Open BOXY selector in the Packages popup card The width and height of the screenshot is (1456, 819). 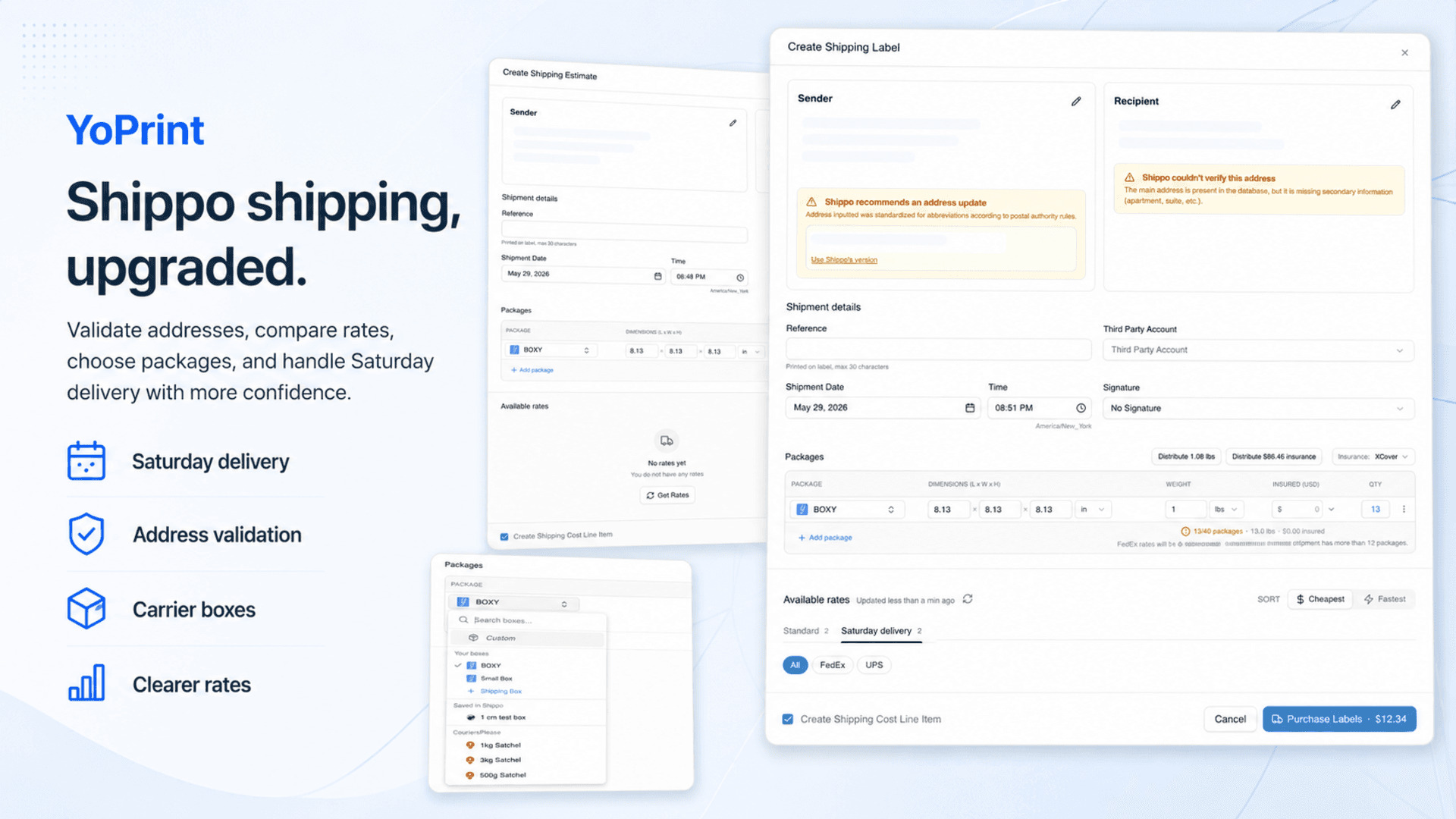[513, 603]
